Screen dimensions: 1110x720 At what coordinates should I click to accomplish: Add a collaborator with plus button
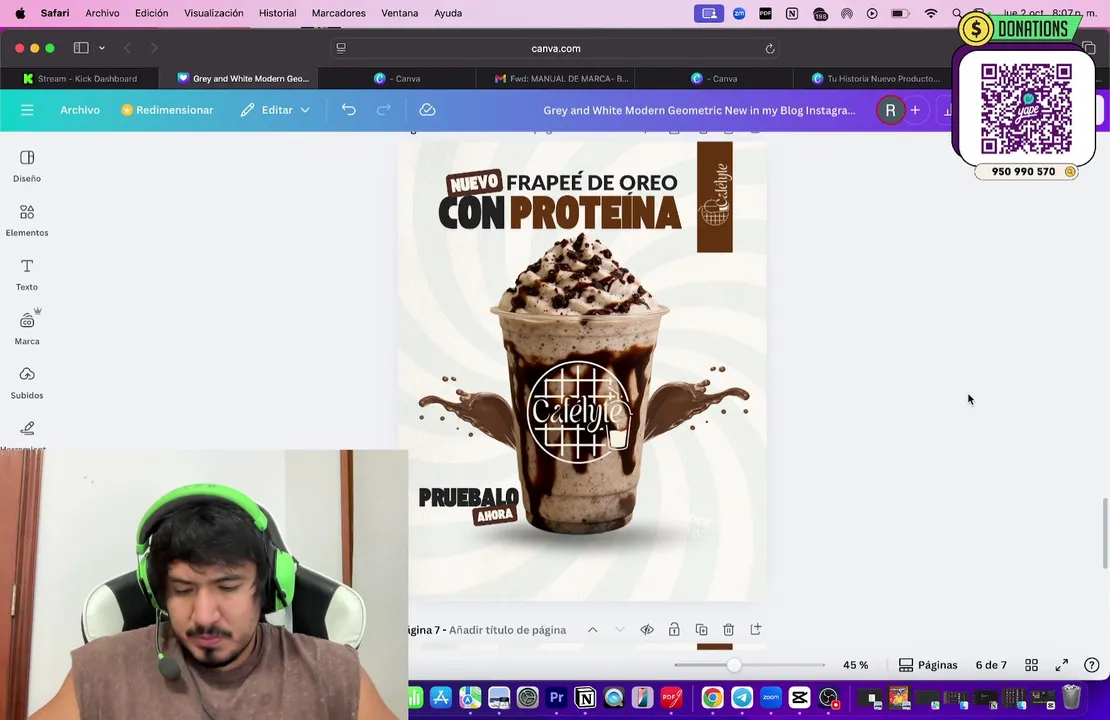tap(915, 110)
